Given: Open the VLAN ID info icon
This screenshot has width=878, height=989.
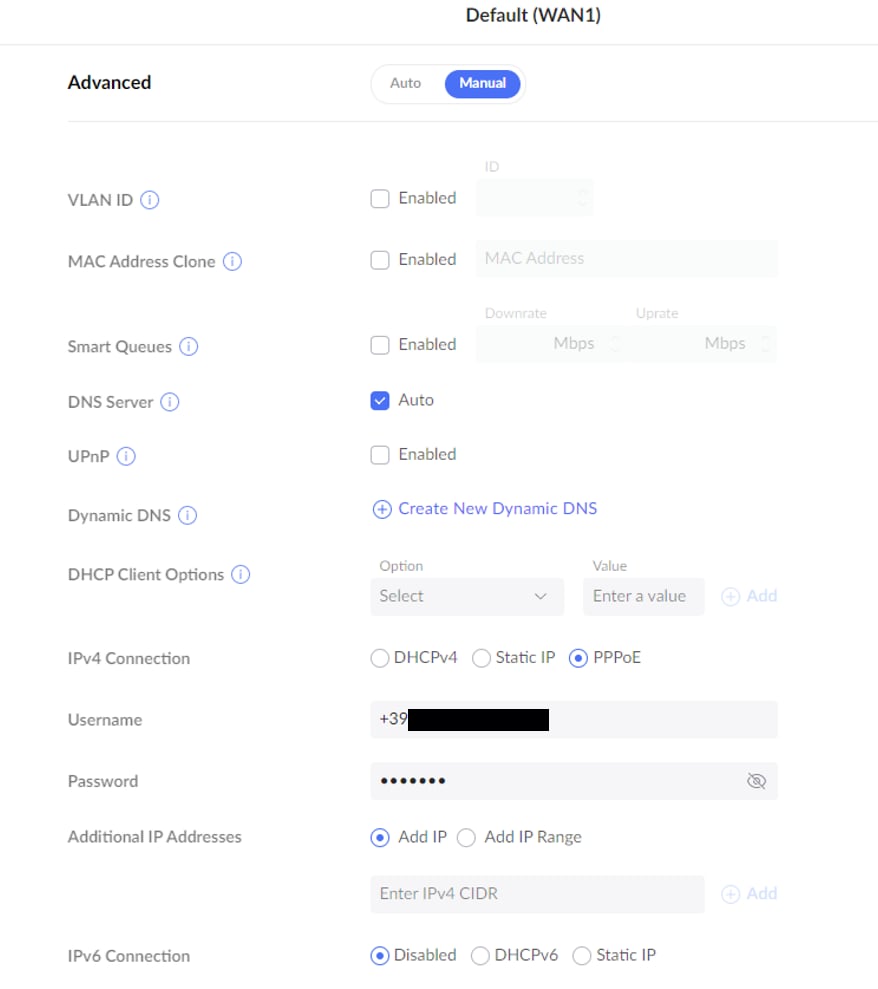Looking at the screenshot, I should click(x=149, y=200).
